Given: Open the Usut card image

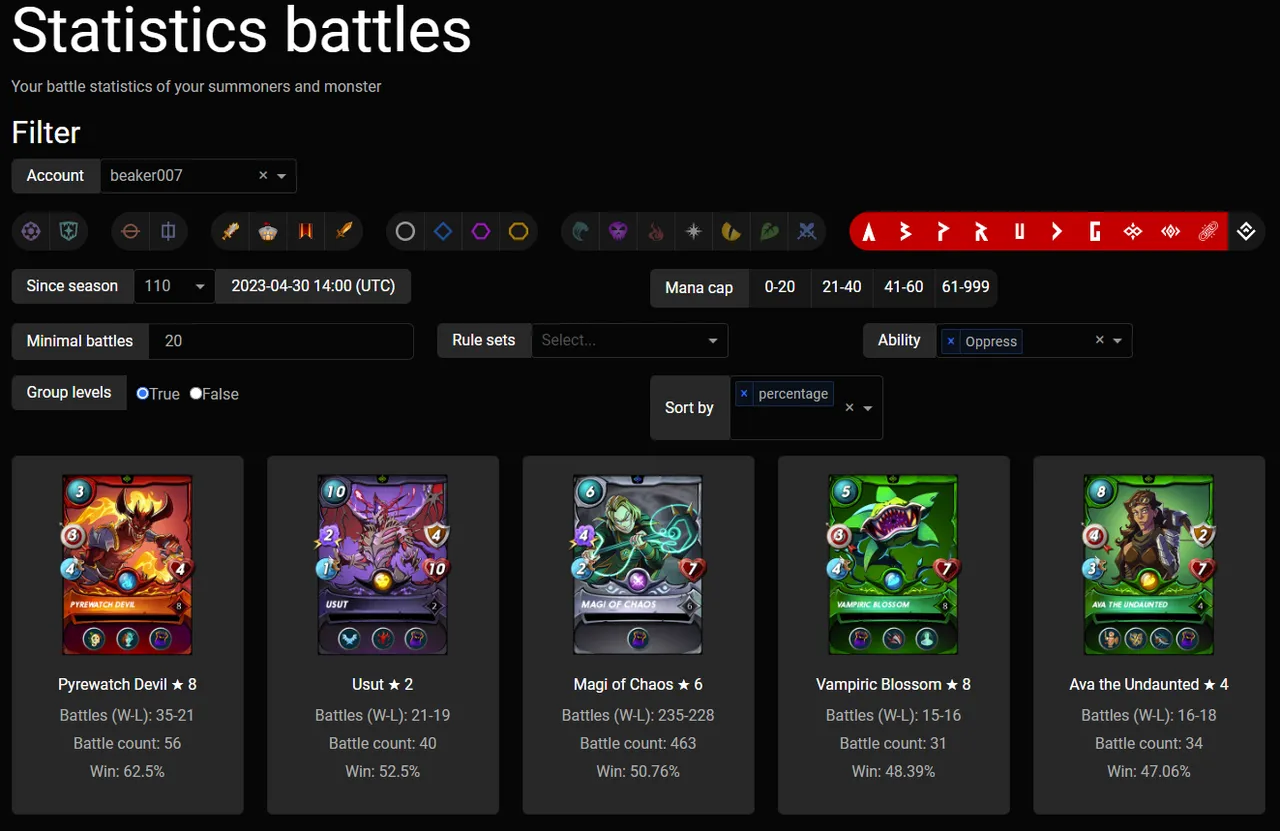Looking at the screenshot, I should pyautogui.click(x=383, y=565).
